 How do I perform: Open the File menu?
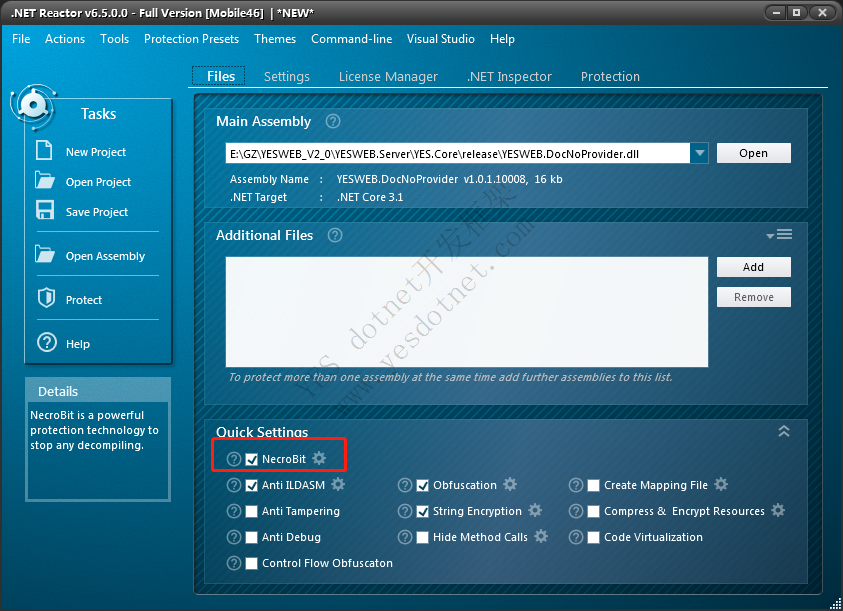point(21,39)
